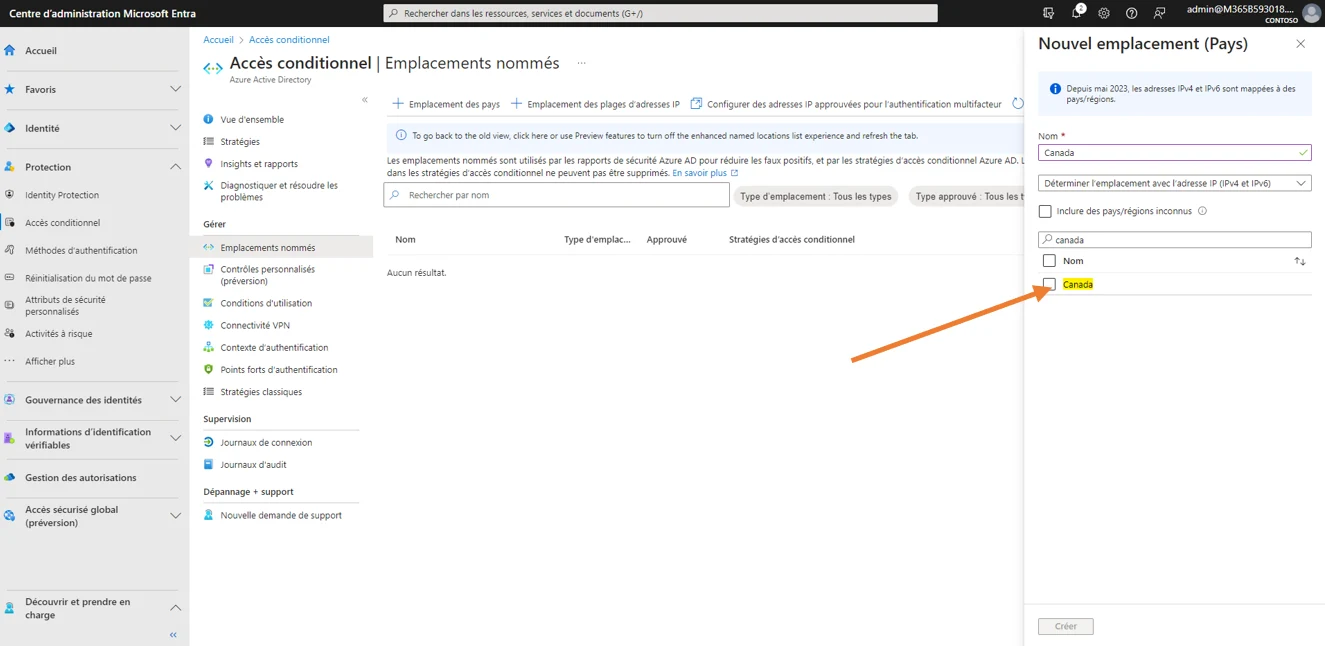Image resolution: width=1325 pixels, height=646 pixels.
Task: Collapse the resource menu with double chevron
Action: click(x=365, y=100)
